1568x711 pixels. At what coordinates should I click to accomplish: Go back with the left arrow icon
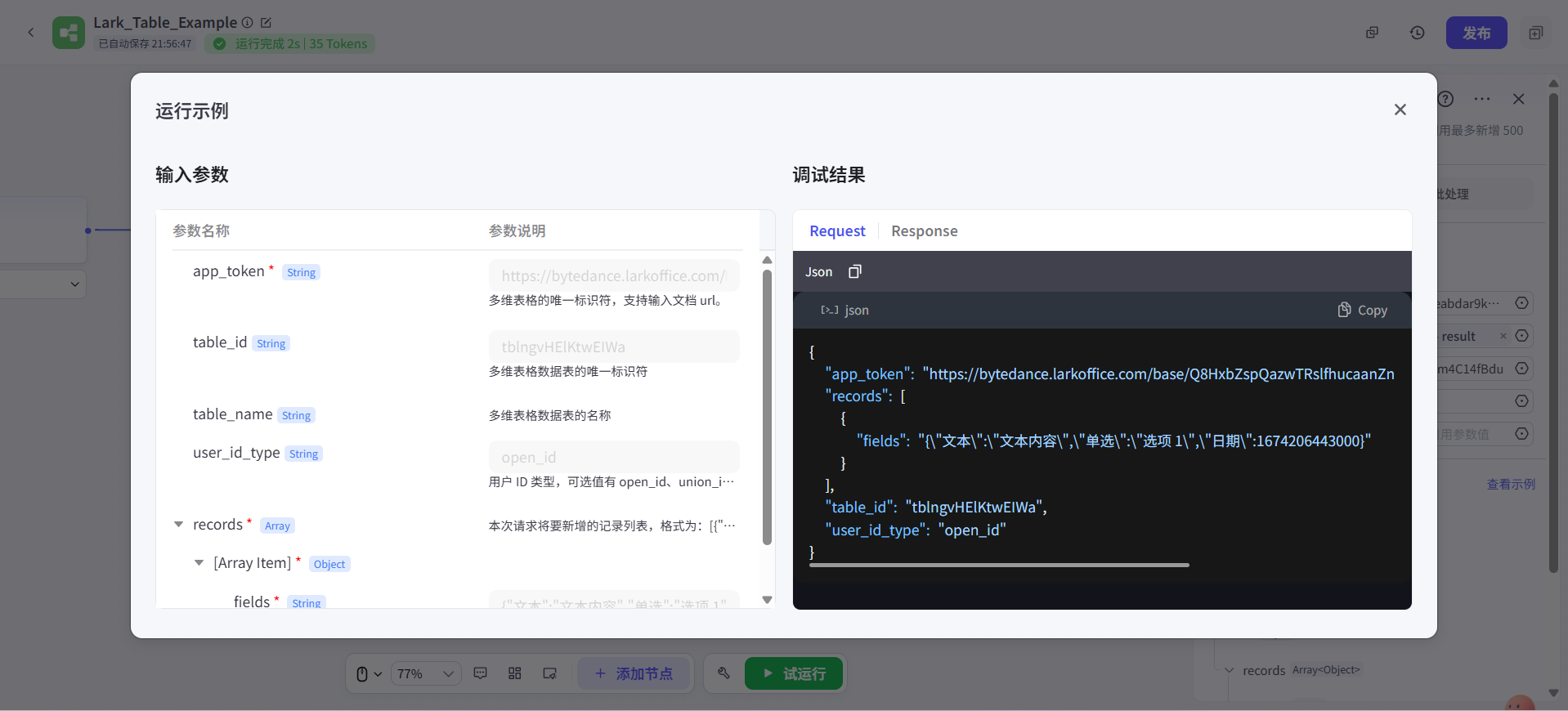31,33
